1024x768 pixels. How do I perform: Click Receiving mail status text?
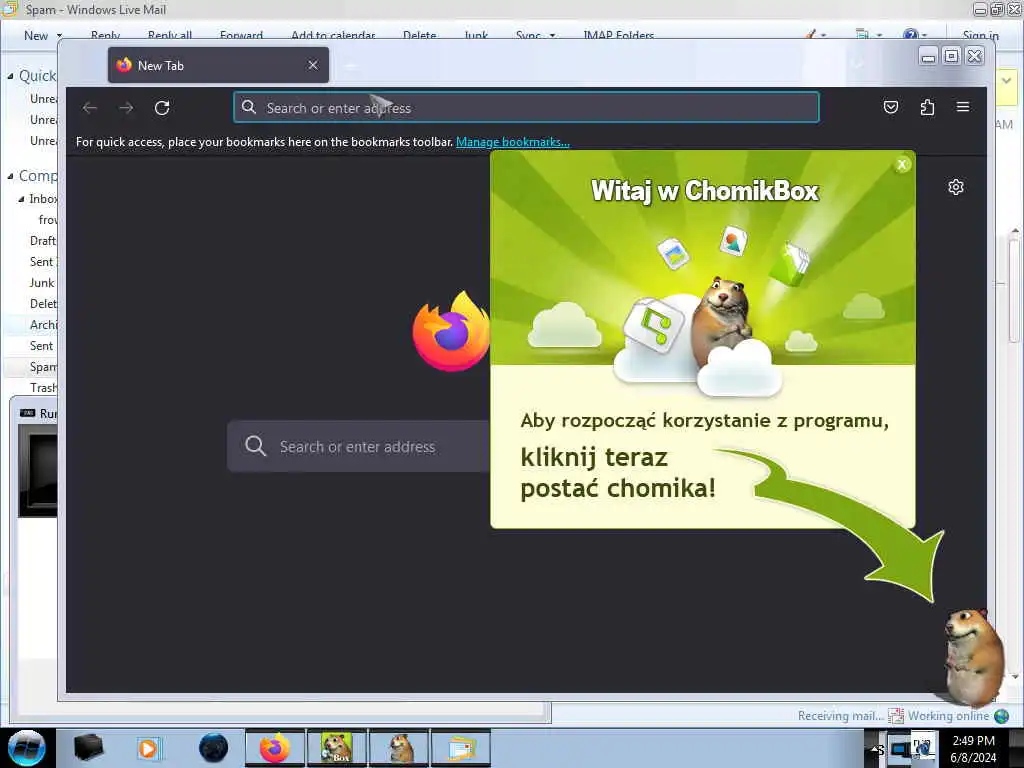[x=840, y=716]
